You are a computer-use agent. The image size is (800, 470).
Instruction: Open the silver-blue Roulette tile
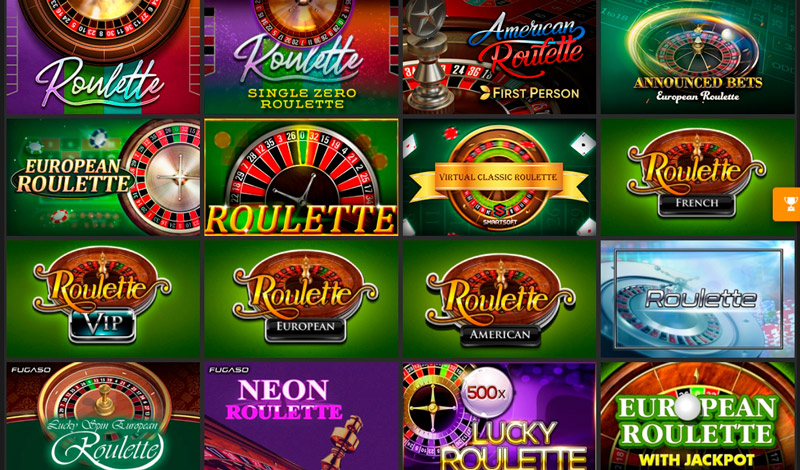pos(697,299)
